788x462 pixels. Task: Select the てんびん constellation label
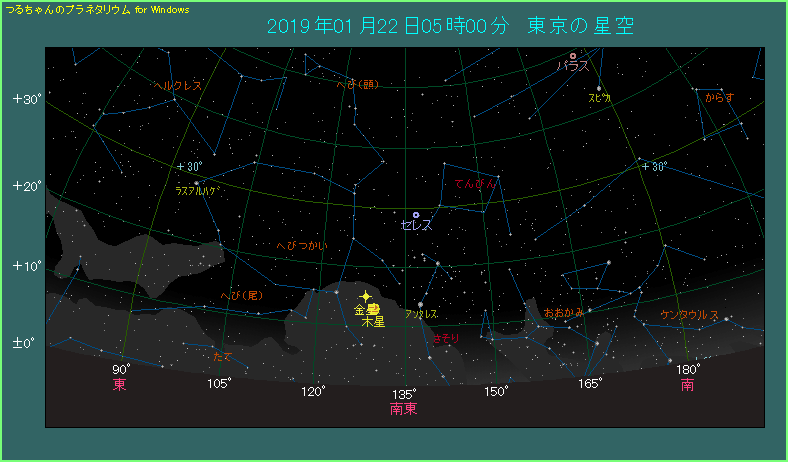coord(476,184)
